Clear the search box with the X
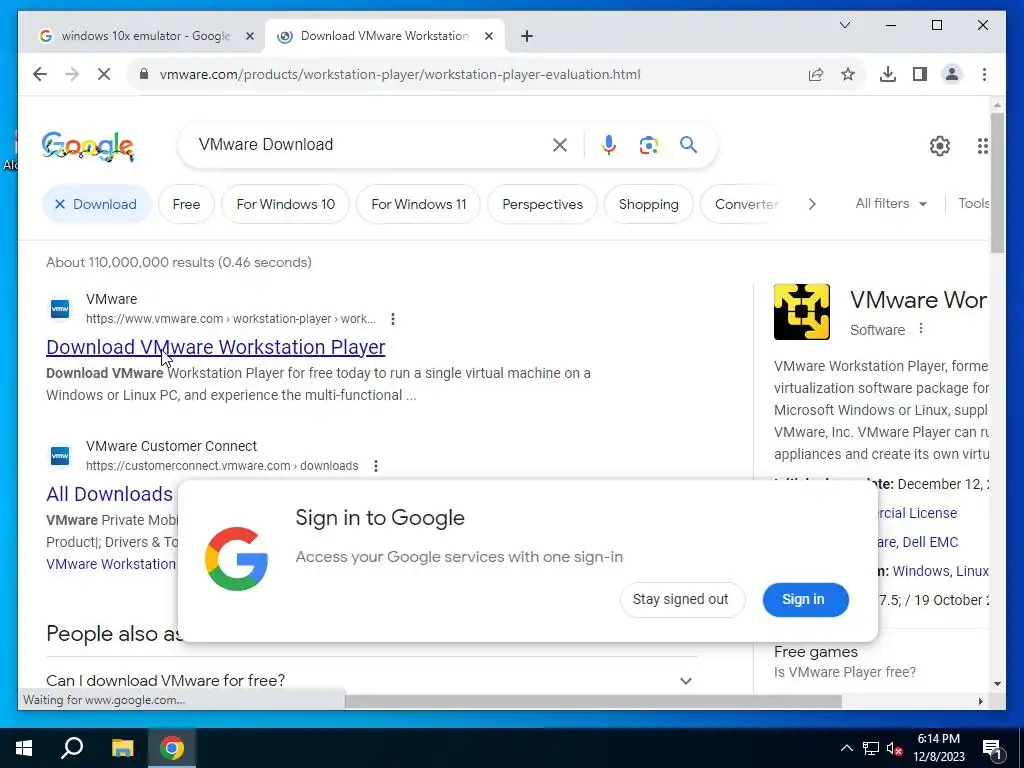The width and height of the screenshot is (1024, 768). click(x=560, y=145)
